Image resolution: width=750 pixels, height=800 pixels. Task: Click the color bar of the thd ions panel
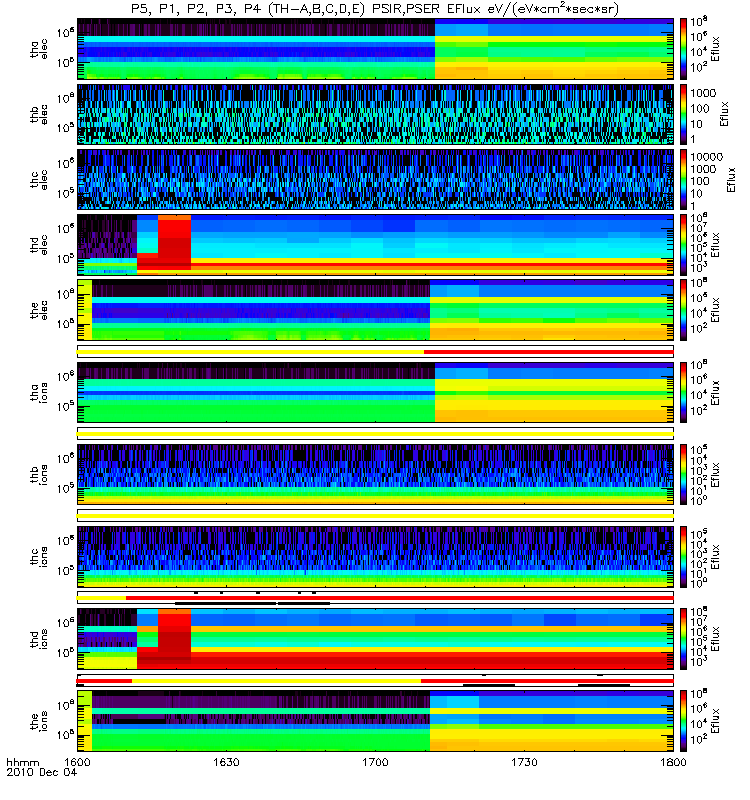coord(683,639)
